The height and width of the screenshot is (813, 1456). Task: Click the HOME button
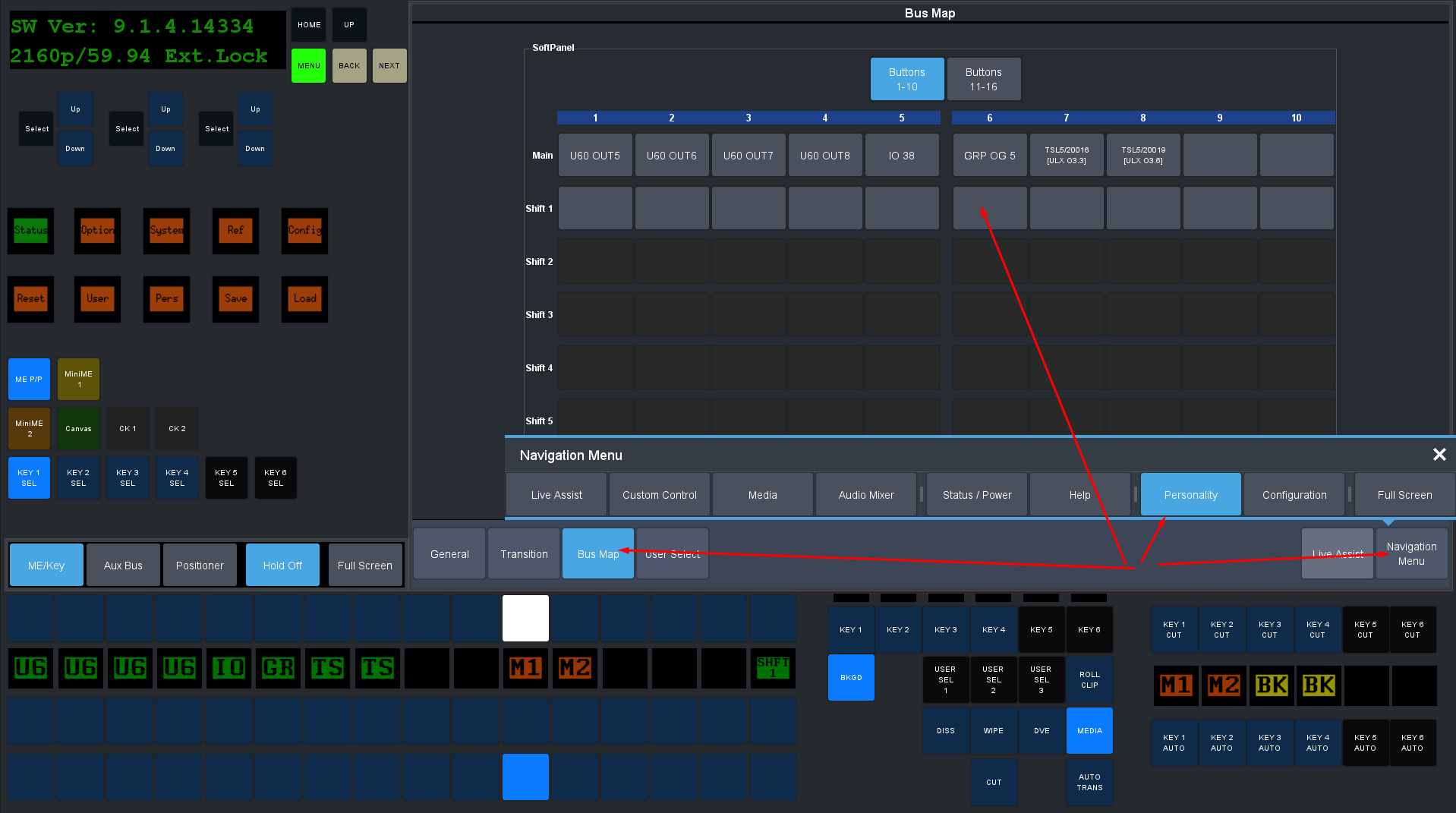click(308, 25)
